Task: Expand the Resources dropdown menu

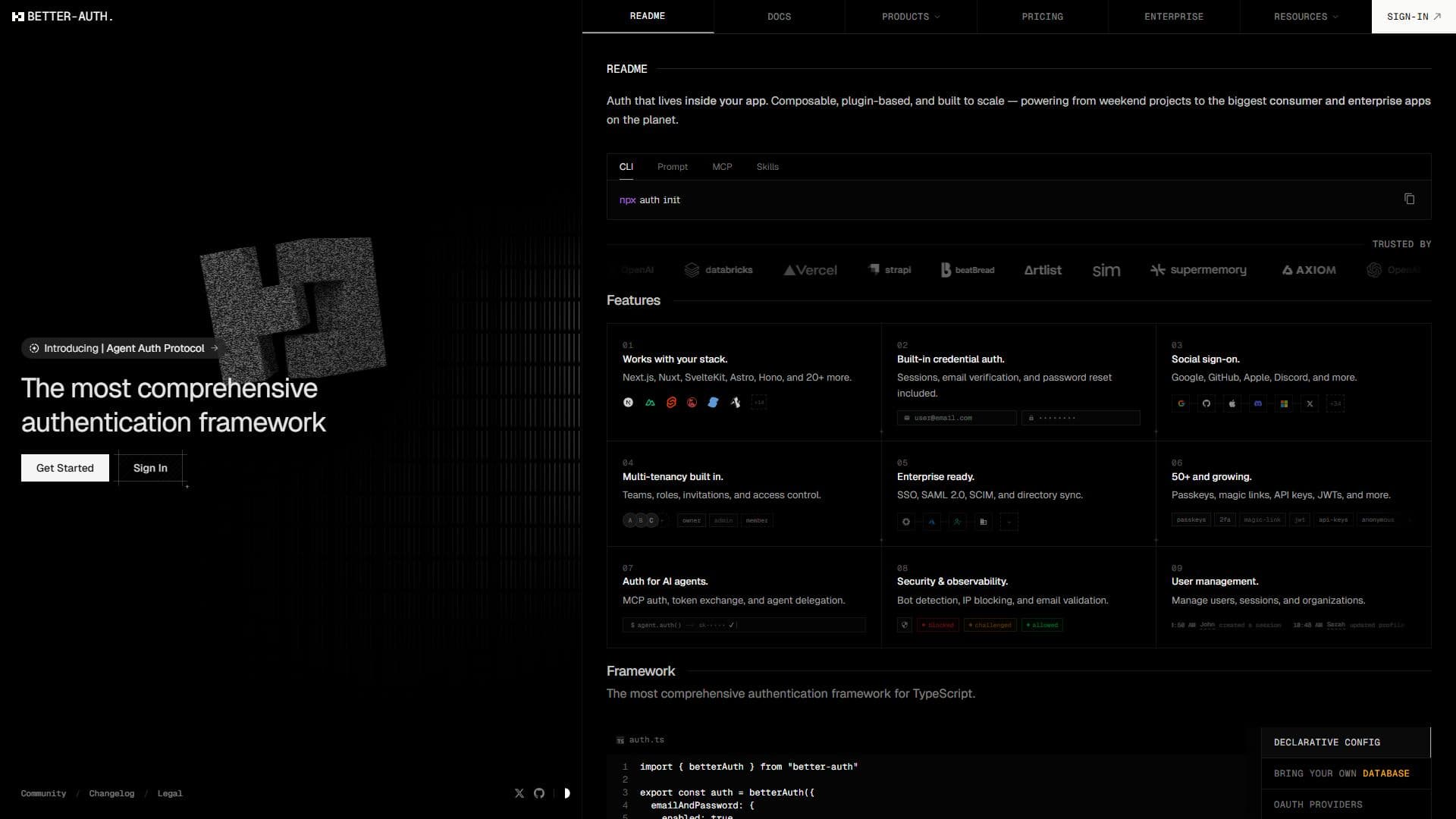Action: pyautogui.click(x=1306, y=17)
